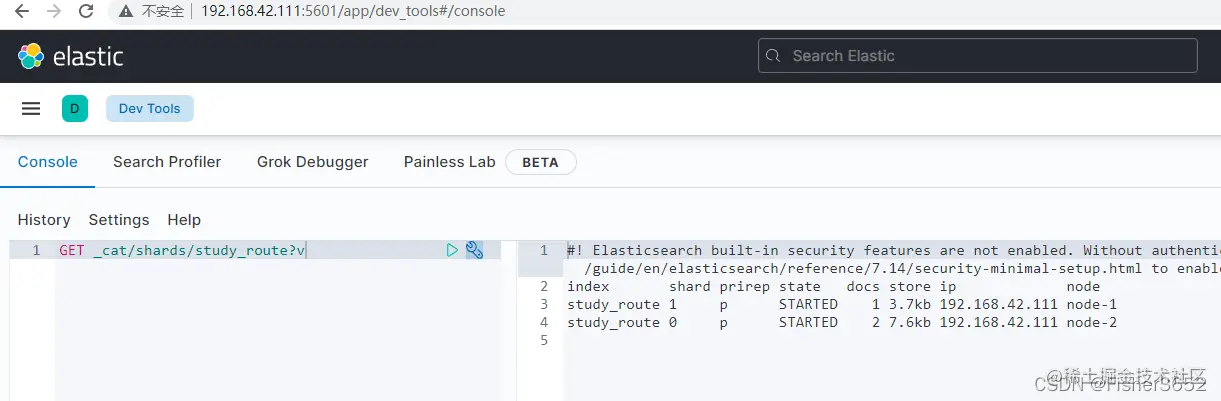Click the browser forward arrow
1221x401 pixels.
click(54, 12)
